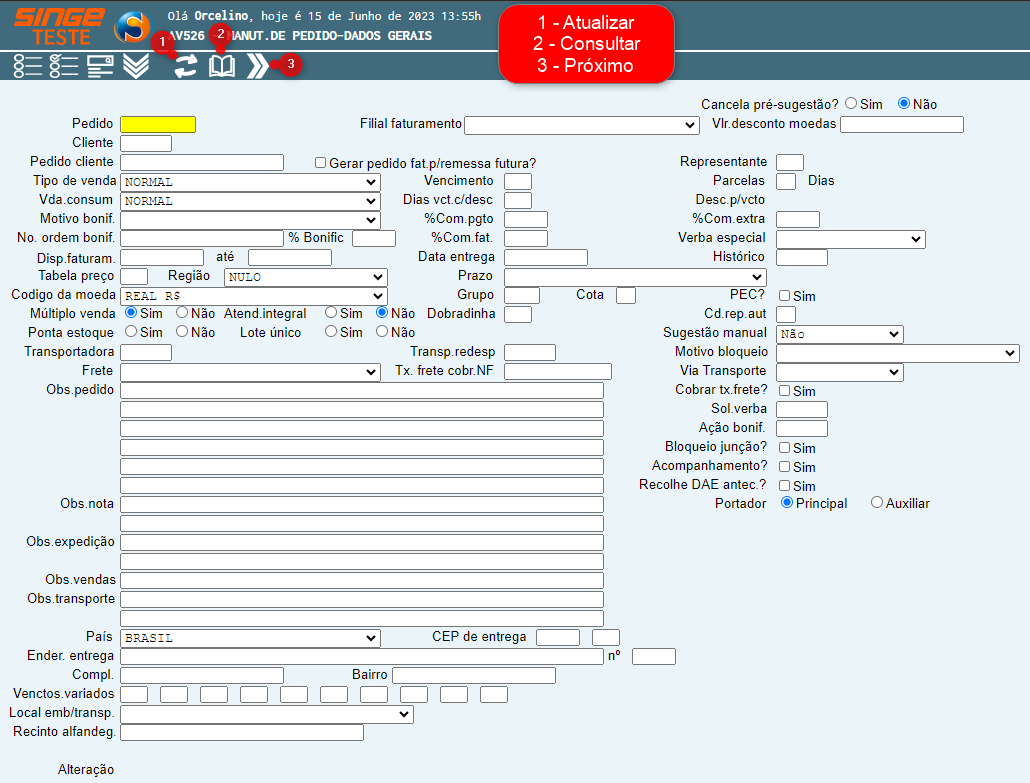
Task: Click the No. ordem bonif. field
Action: pos(202,238)
